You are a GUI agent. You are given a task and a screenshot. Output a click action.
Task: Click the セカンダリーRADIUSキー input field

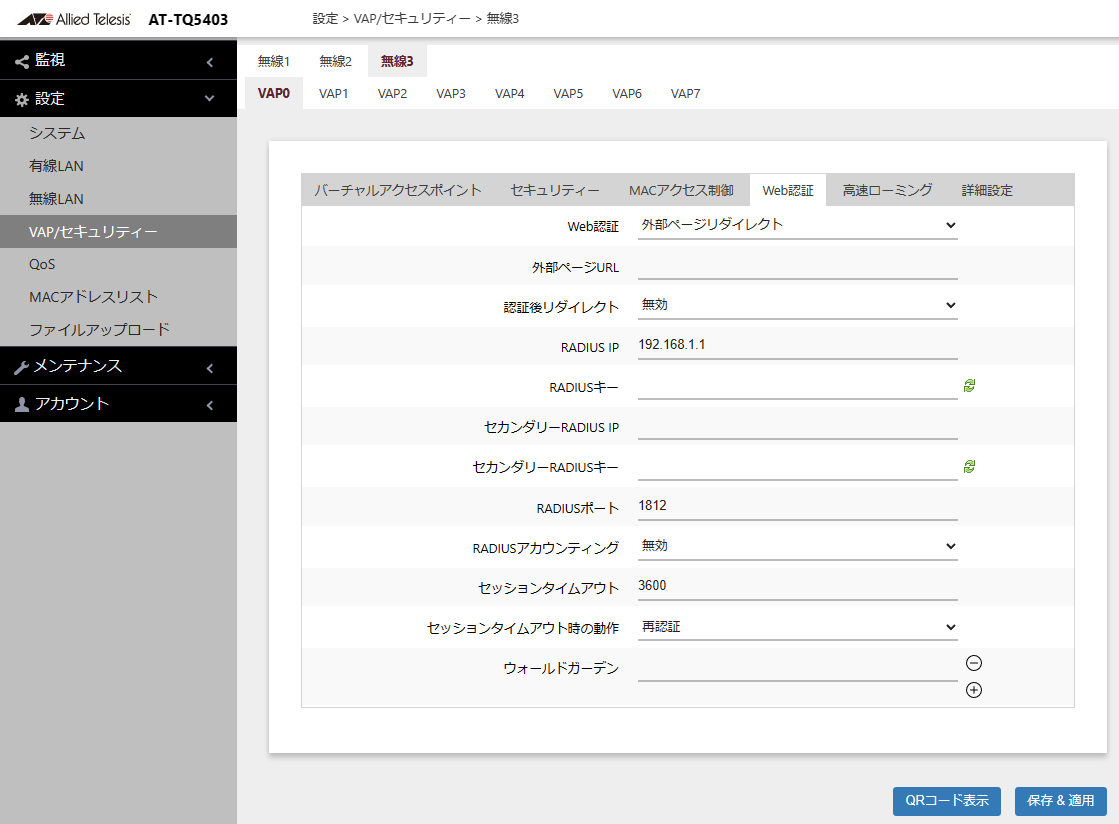click(797, 467)
